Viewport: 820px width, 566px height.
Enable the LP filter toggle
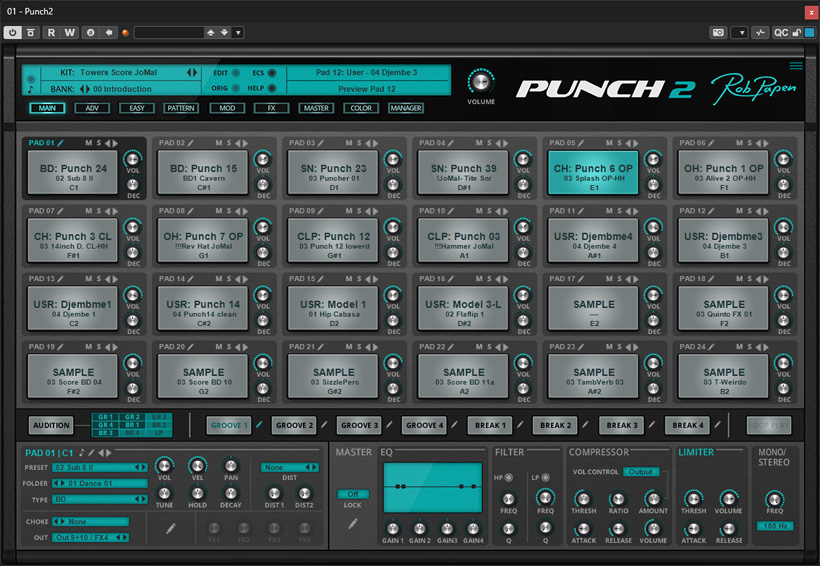[545, 477]
